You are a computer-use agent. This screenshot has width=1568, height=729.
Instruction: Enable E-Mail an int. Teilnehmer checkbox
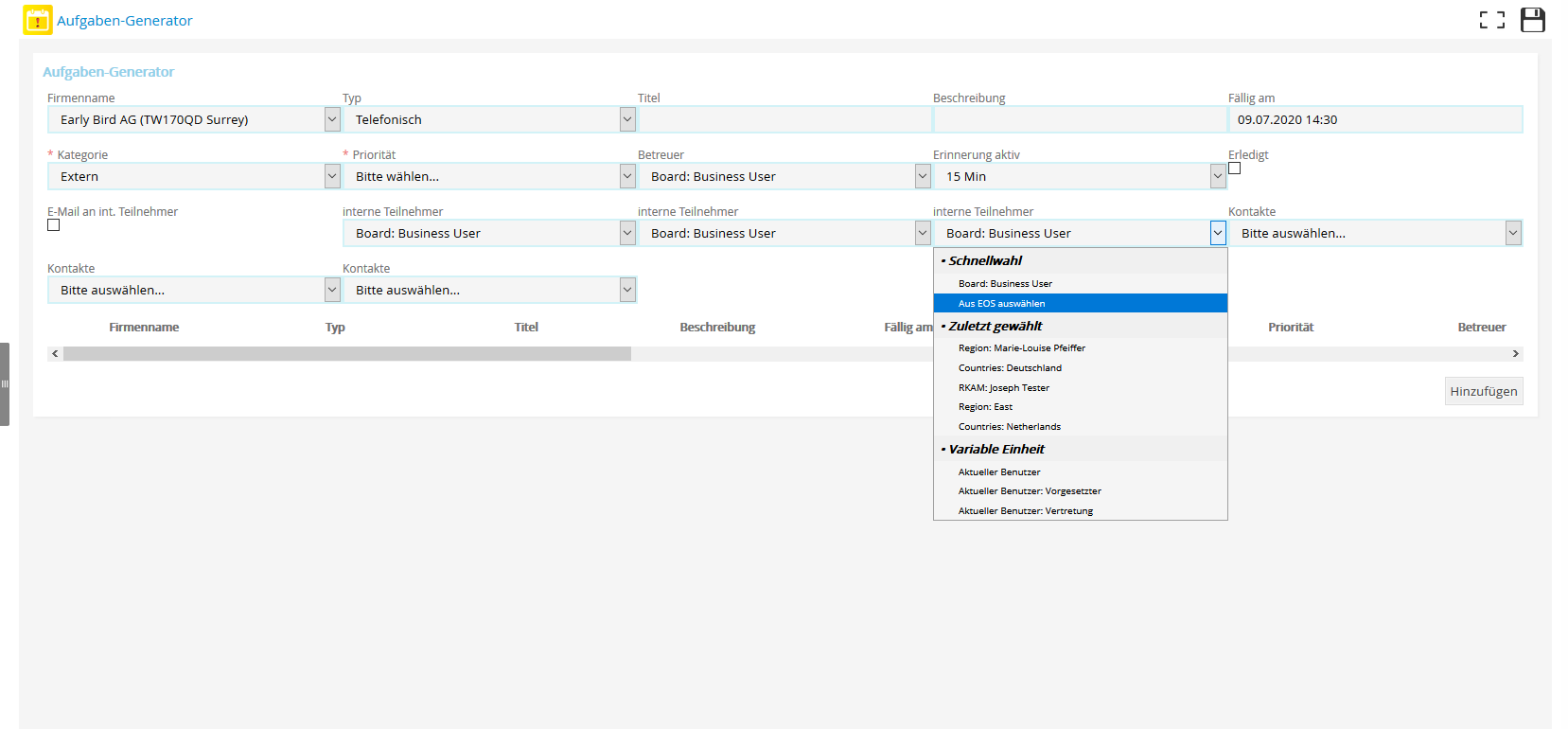tap(54, 225)
